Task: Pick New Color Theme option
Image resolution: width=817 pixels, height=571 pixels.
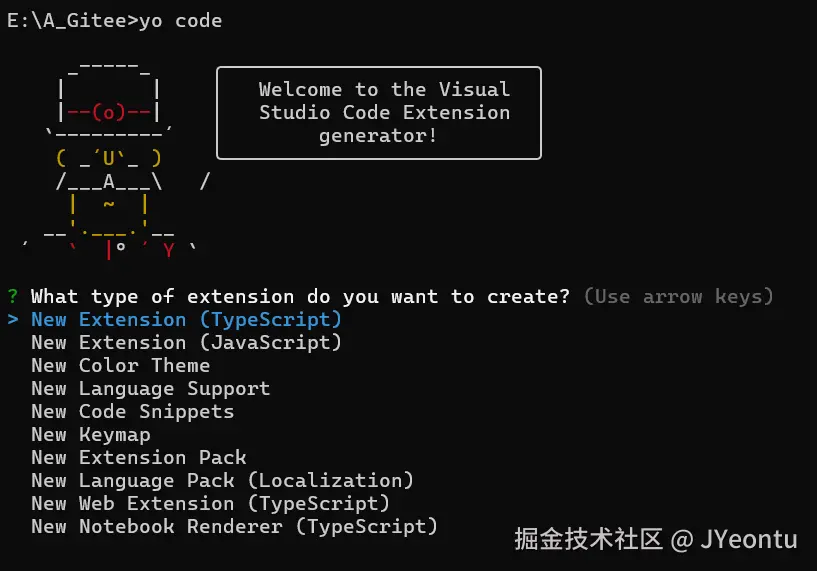Action: (x=120, y=366)
